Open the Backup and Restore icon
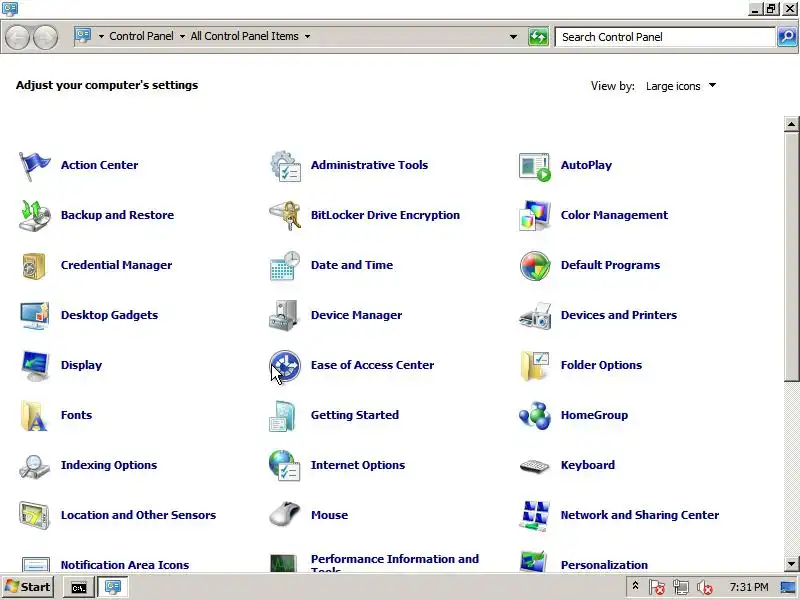Screen dimensions: 800x600 [x=34, y=216]
